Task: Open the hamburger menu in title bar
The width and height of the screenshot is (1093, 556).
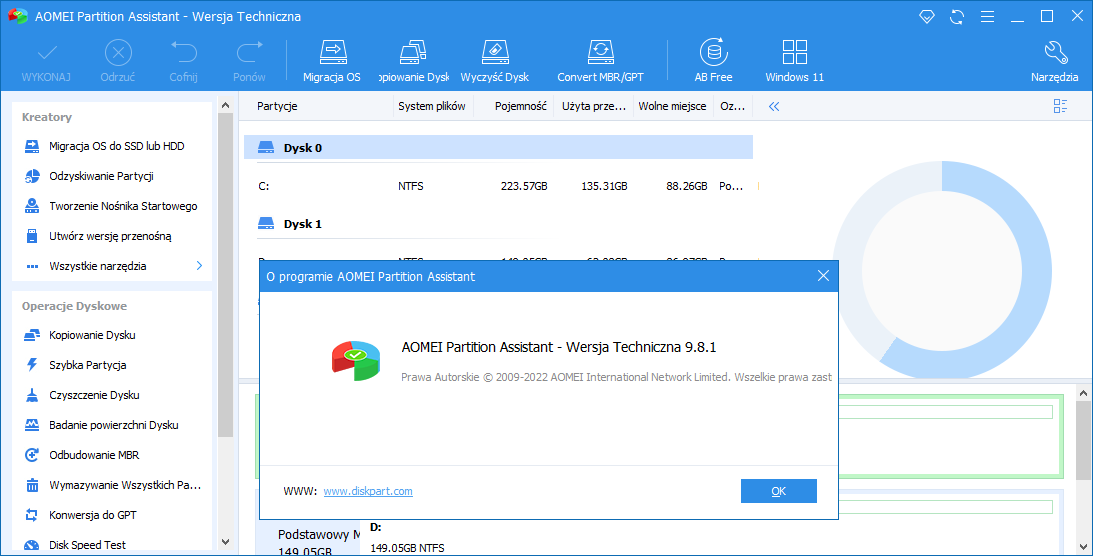Action: tap(987, 17)
